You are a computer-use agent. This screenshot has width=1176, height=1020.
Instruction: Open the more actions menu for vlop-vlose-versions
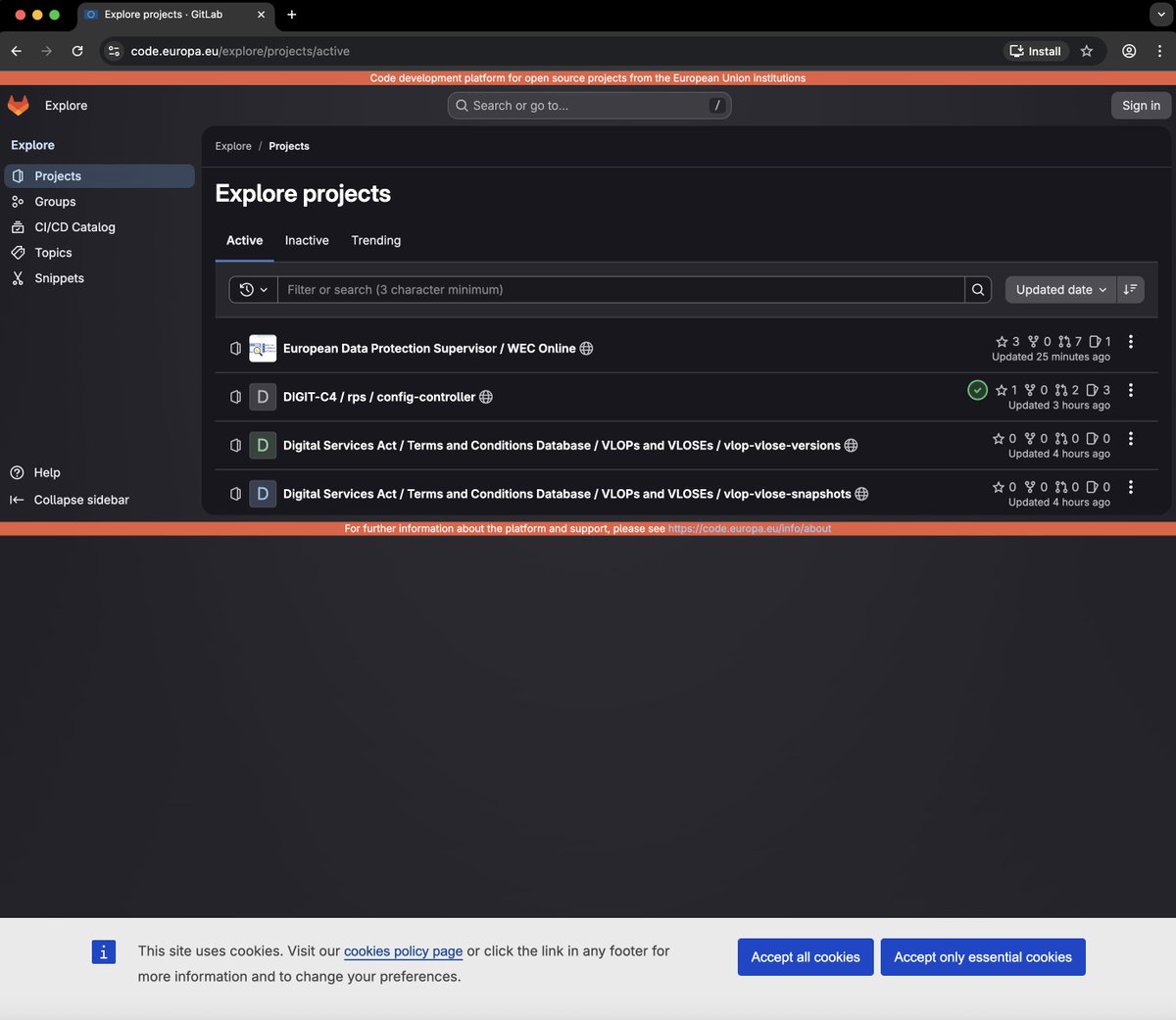(1131, 439)
